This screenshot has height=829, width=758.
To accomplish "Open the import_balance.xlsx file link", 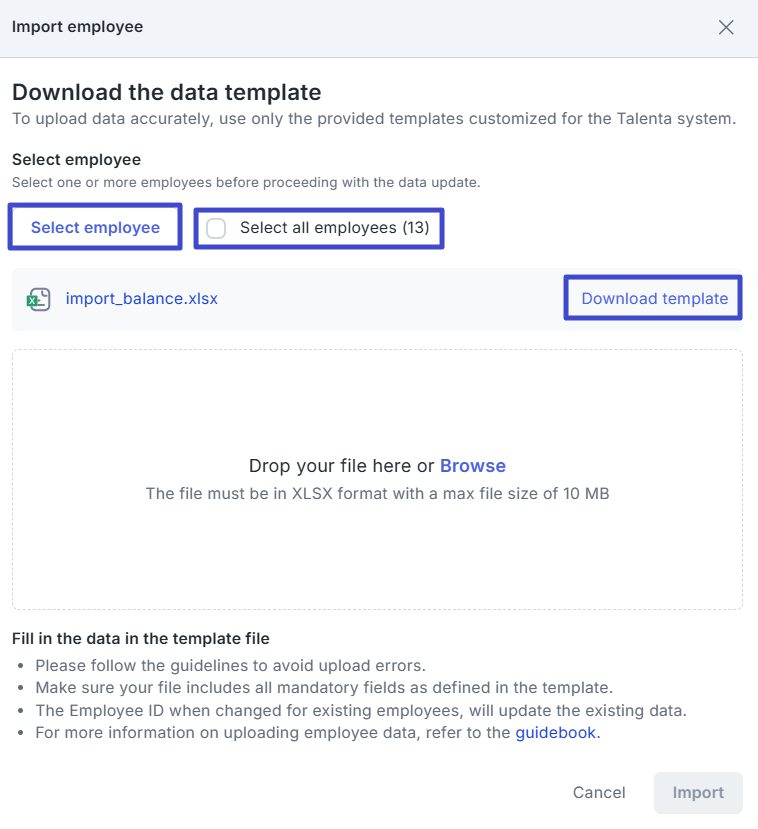I will [x=142, y=298].
